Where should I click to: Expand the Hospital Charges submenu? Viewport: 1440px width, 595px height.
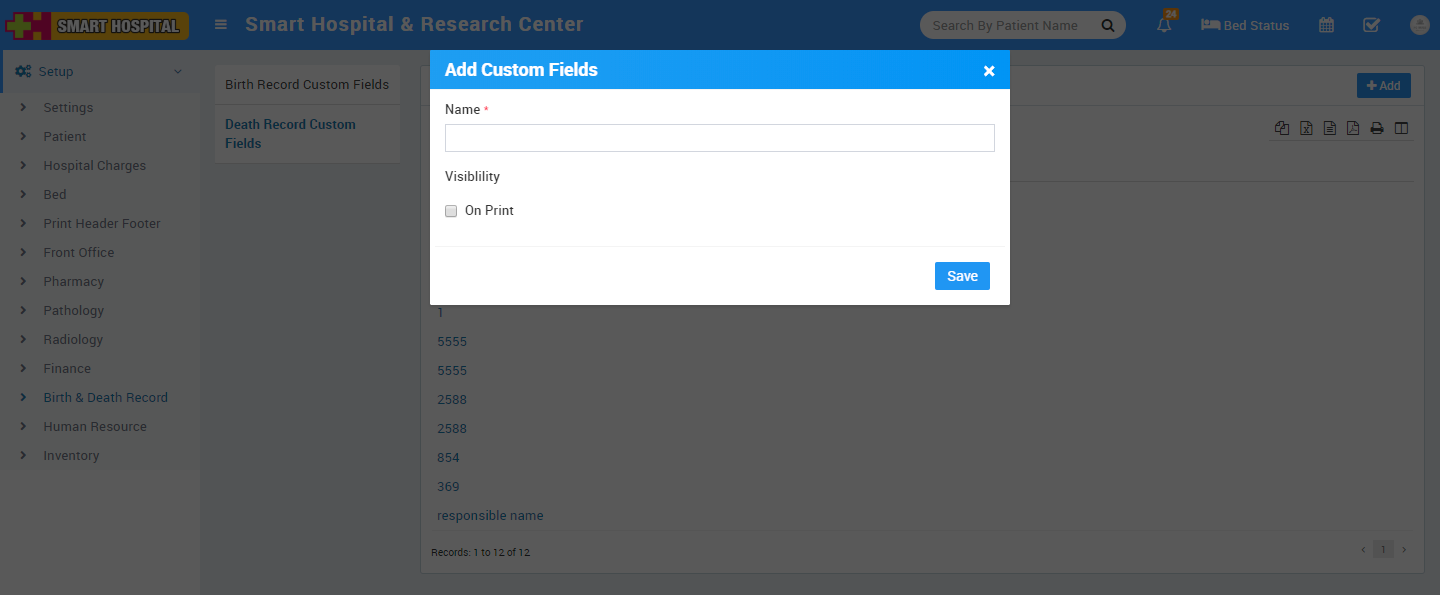tap(94, 166)
